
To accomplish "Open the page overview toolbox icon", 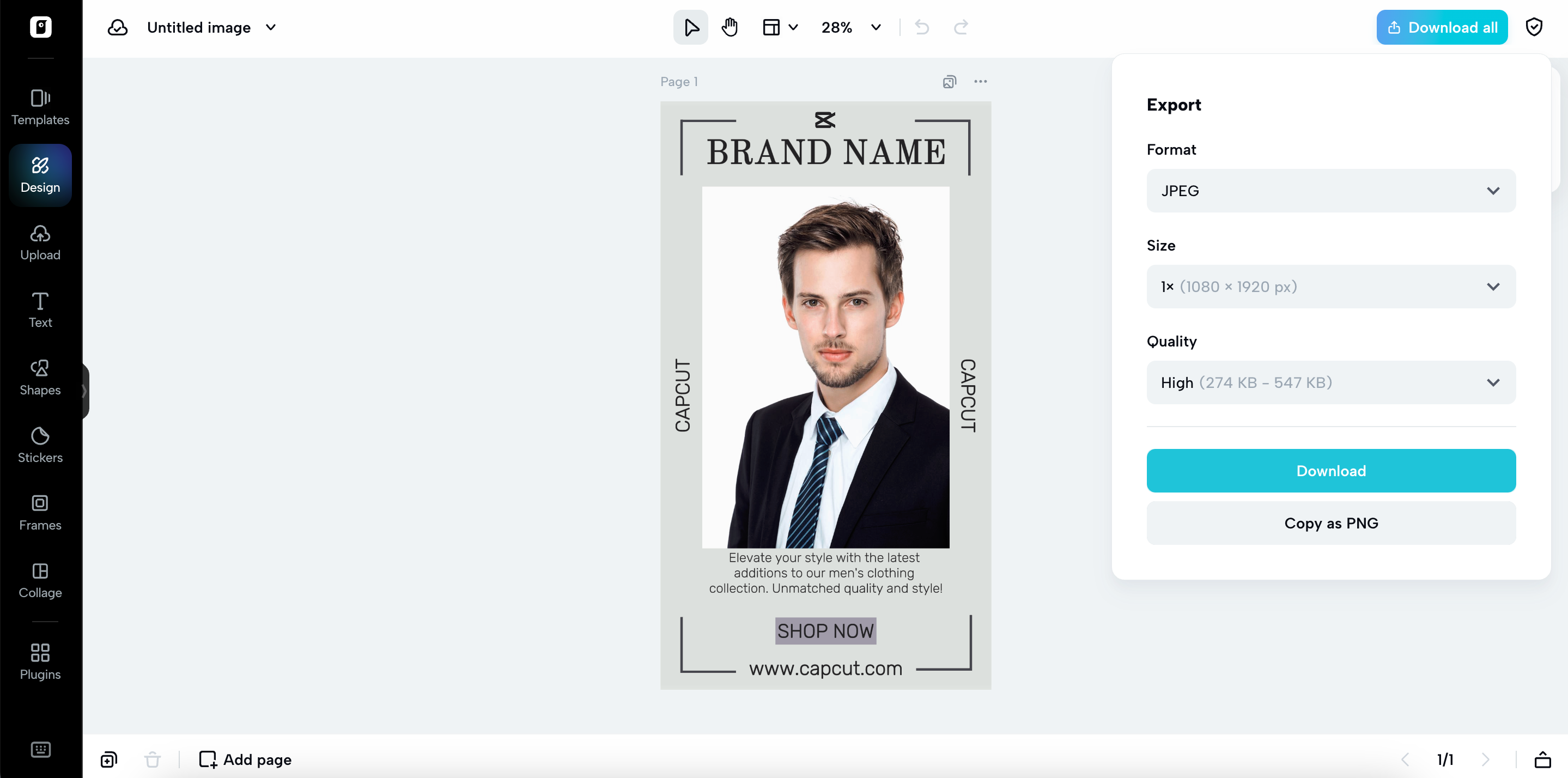I will pos(1542,759).
